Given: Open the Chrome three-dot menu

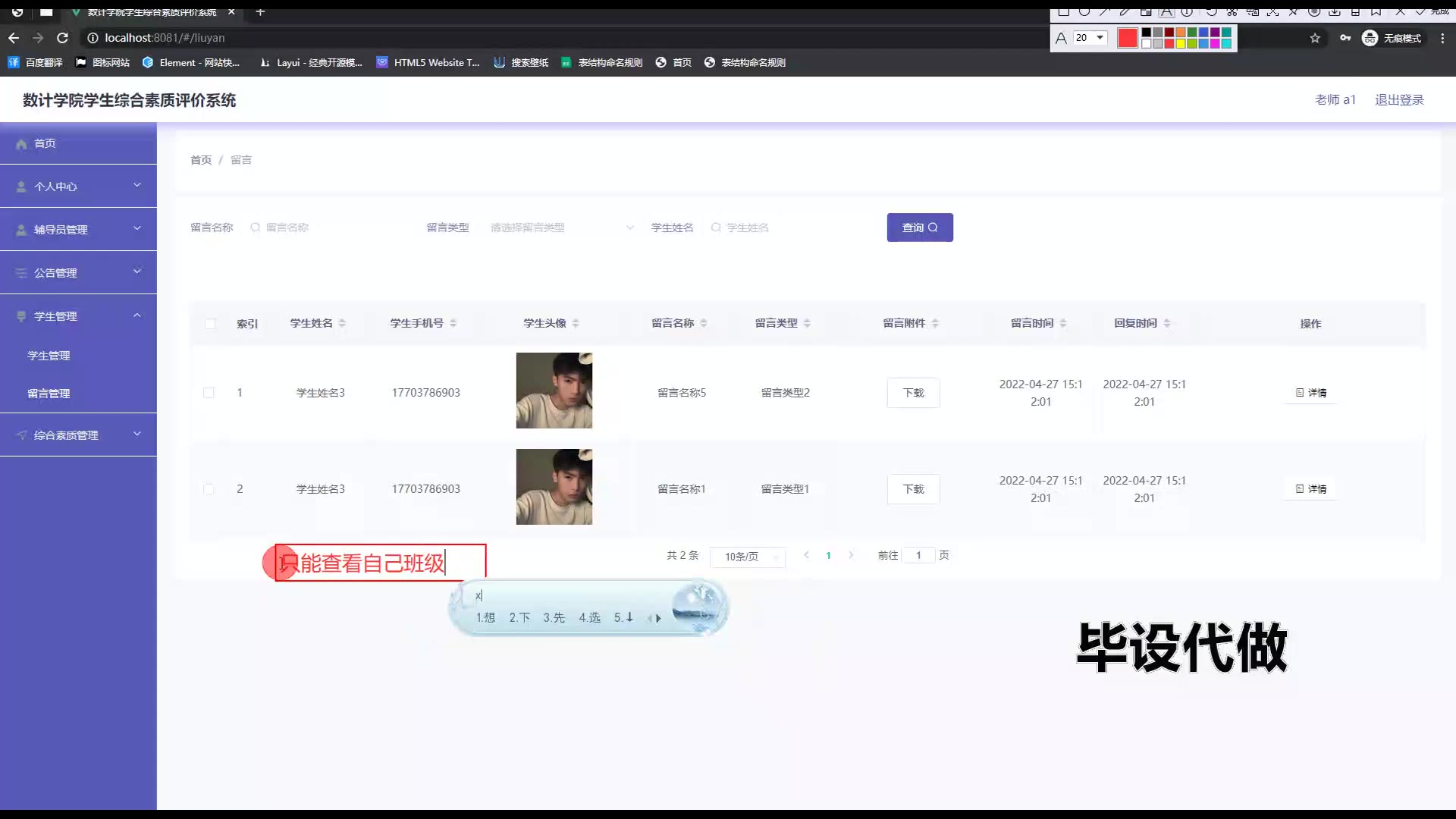Looking at the screenshot, I should coord(1442,38).
